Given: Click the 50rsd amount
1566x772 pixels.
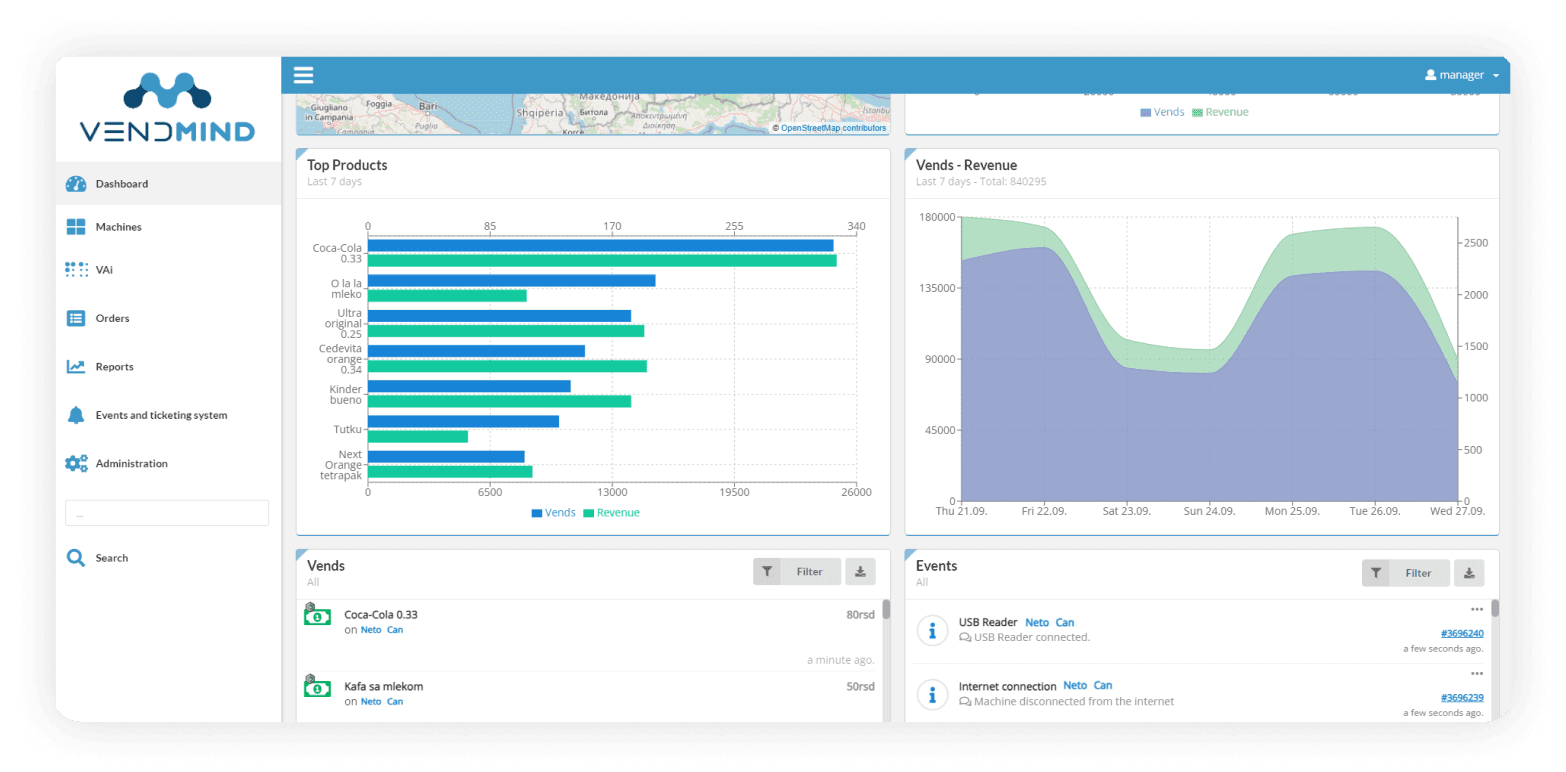Looking at the screenshot, I should pyautogui.click(x=860, y=687).
